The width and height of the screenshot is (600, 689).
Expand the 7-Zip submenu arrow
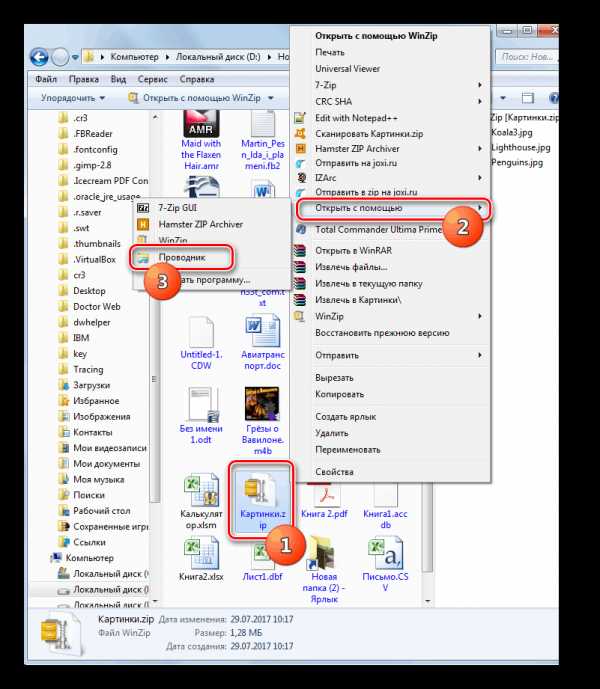coord(480,85)
